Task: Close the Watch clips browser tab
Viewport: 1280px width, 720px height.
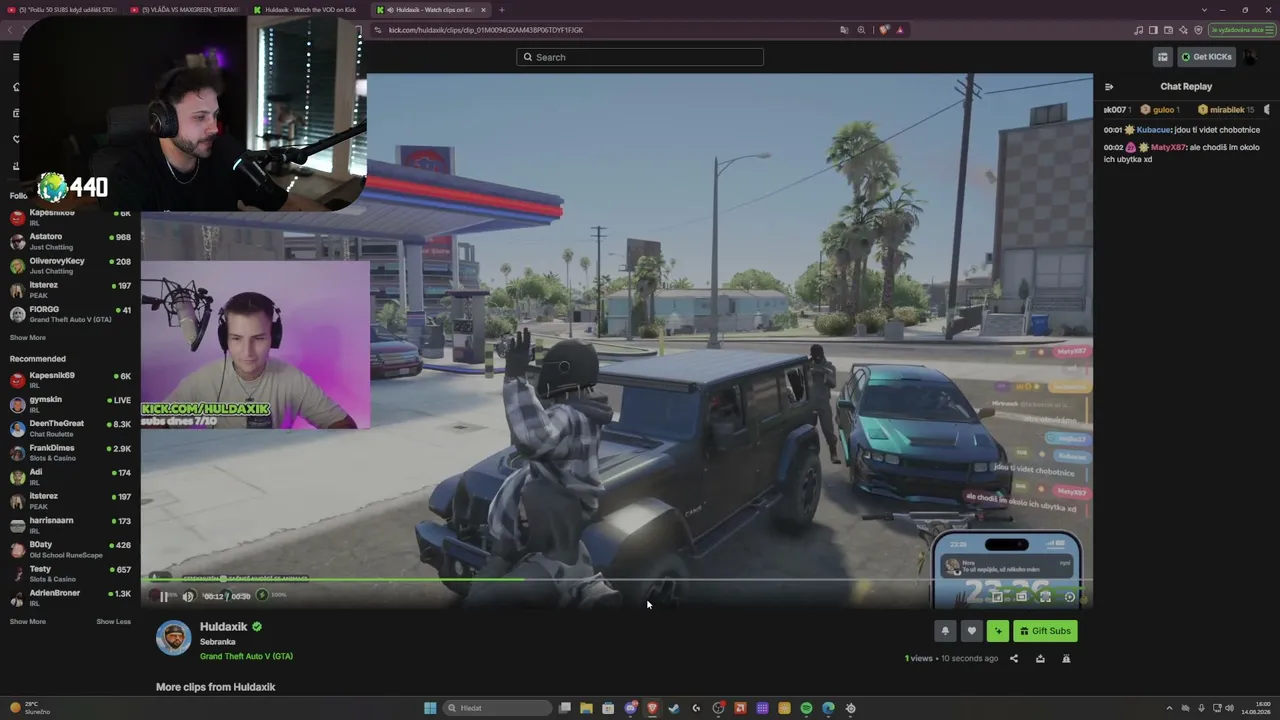Action: [x=483, y=10]
